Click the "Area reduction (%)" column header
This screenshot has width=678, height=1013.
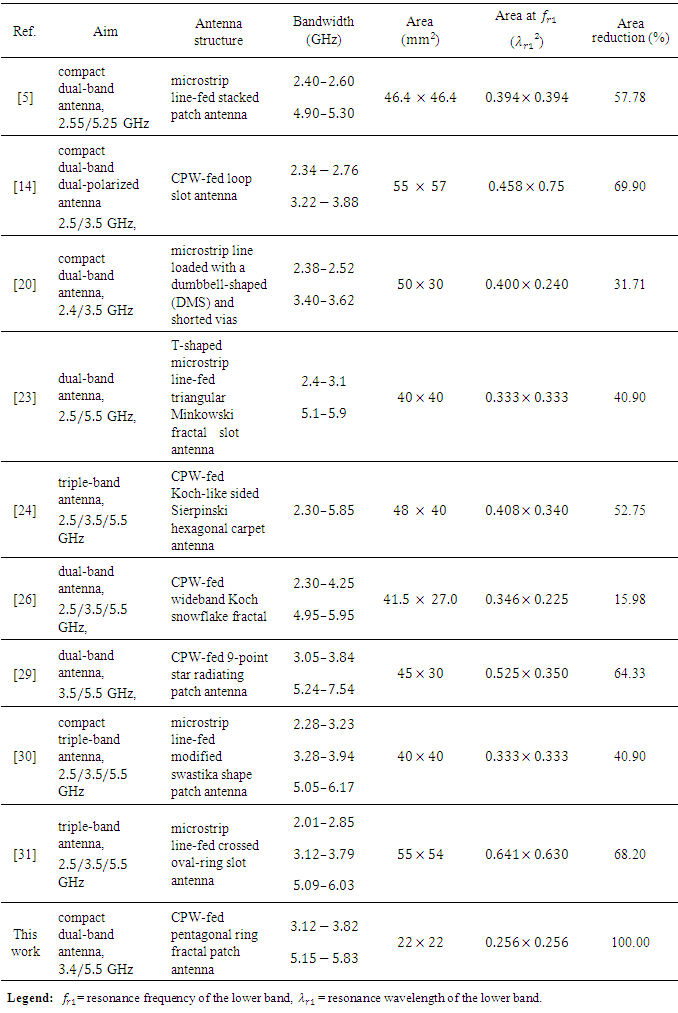(x=630, y=32)
